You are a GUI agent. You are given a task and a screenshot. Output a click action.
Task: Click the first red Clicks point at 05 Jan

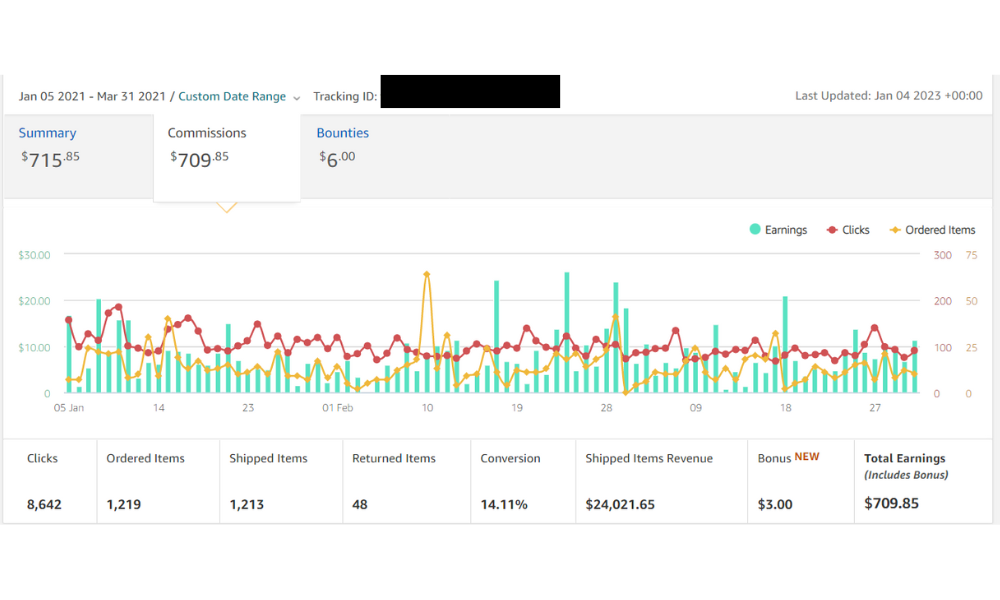pyautogui.click(x=69, y=320)
